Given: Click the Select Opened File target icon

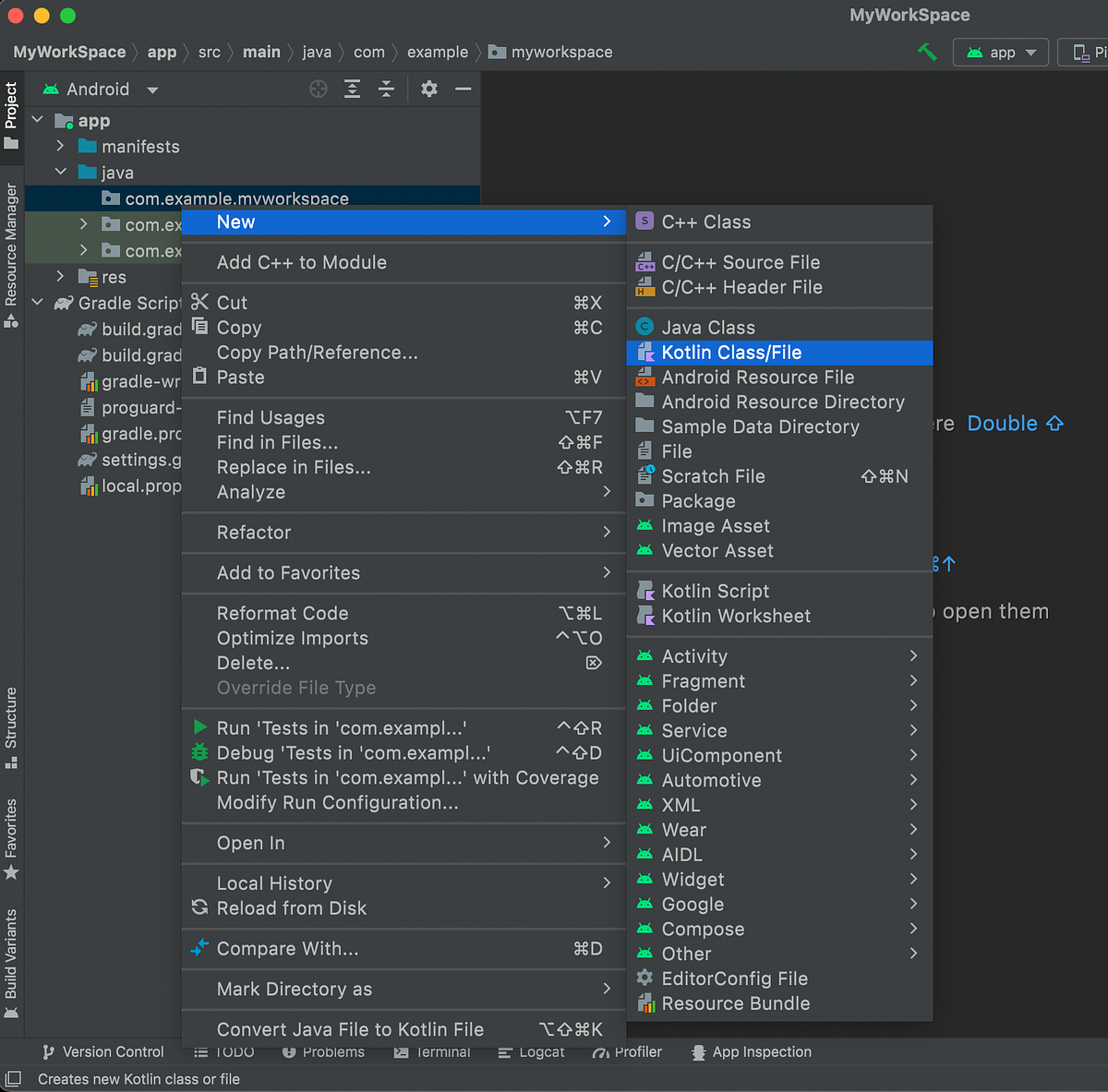Looking at the screenshot, I should tap(319, 89).
